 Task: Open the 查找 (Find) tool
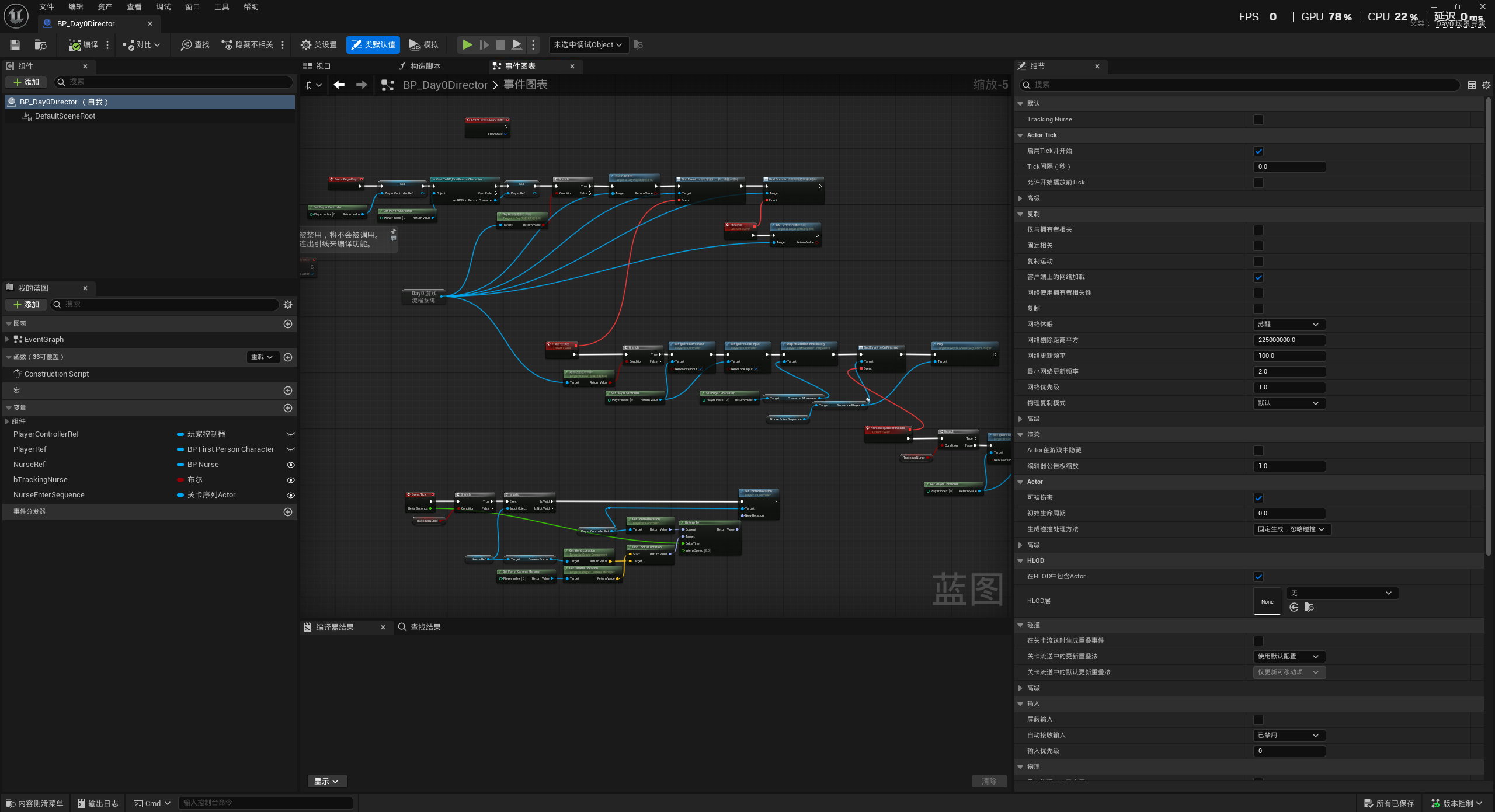coord(196,45)
